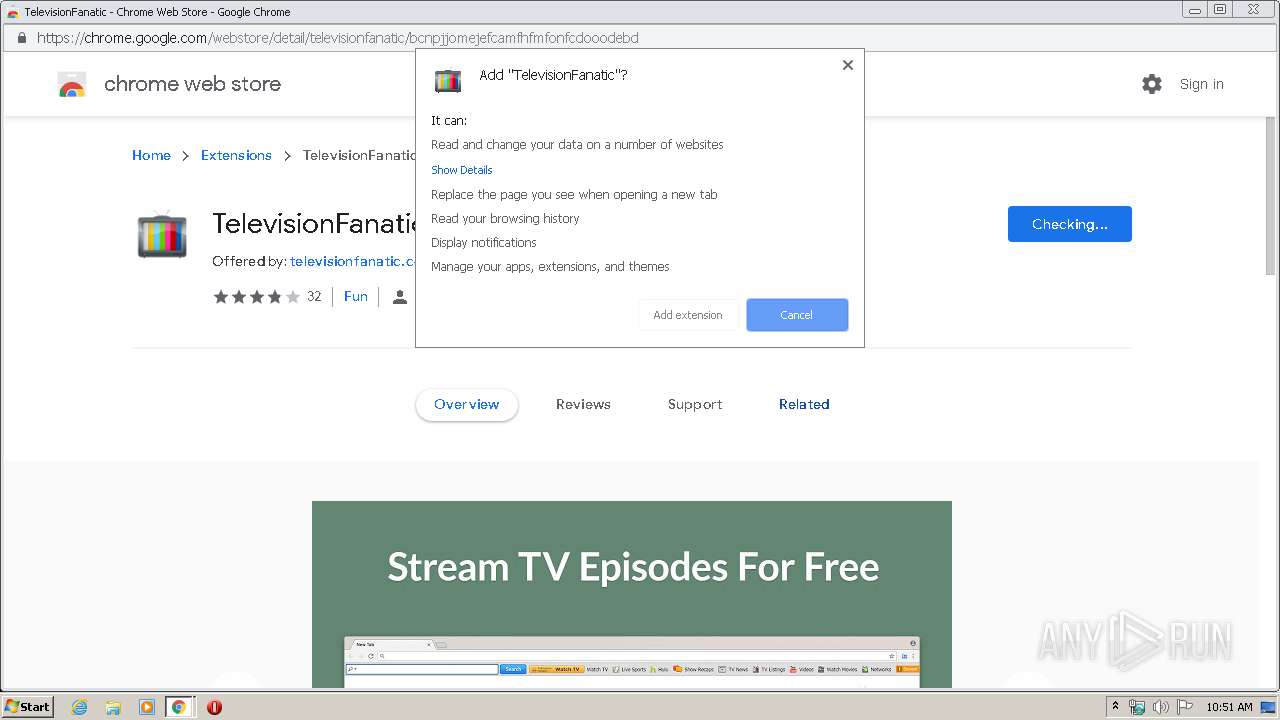Screen dimensions: 1280x720
Task: Click the Add extension button
Action: click(x=688, y=315)
